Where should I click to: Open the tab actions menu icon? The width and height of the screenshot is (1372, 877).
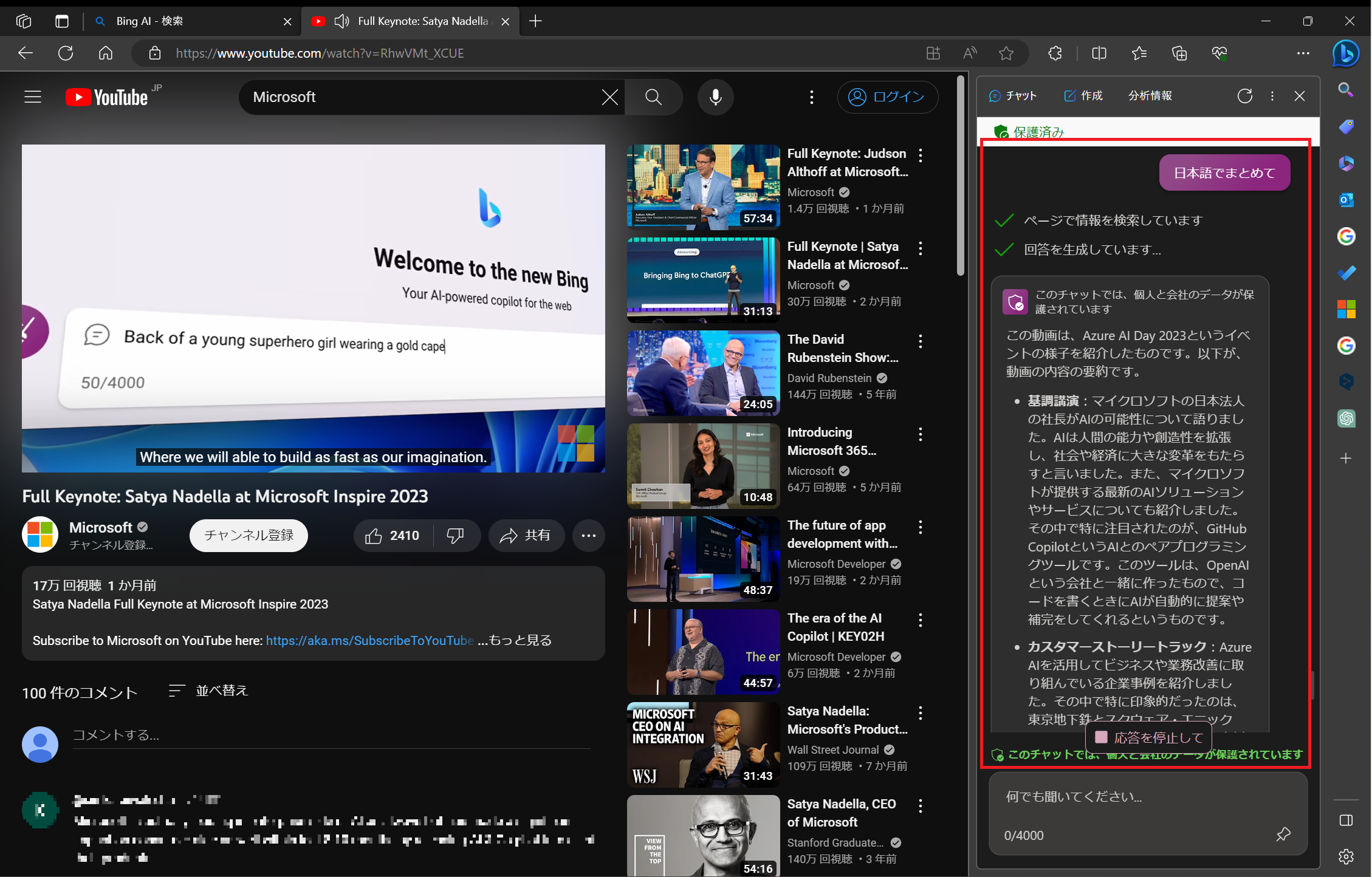(62, 21)
